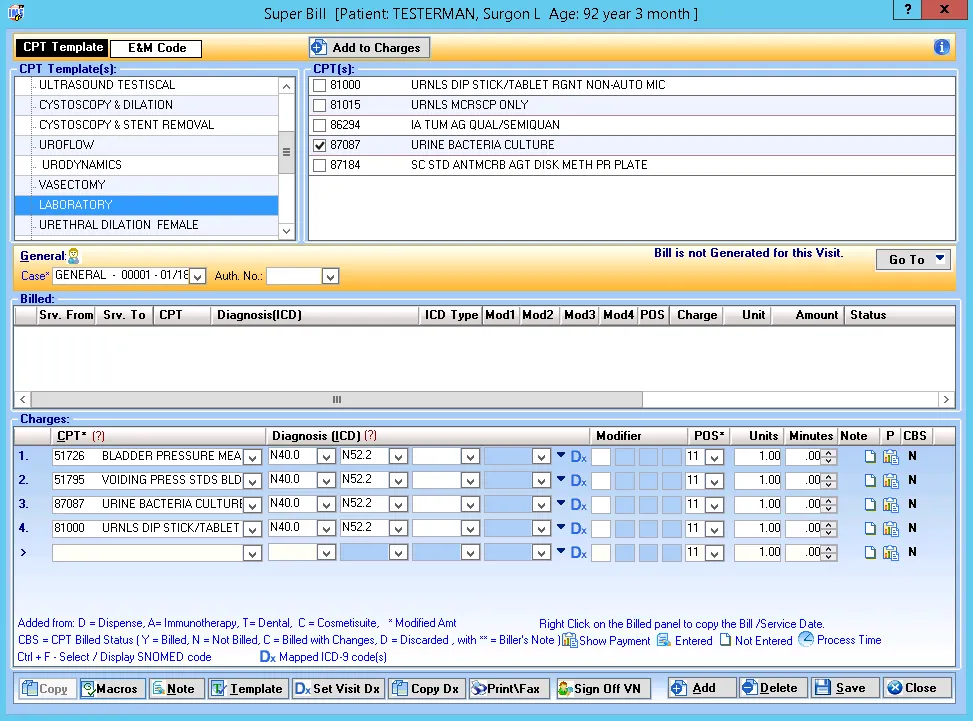This screenshot has width=973, height=721.
Task: Click the note icon in charge row 4
Action: point(869,528)
